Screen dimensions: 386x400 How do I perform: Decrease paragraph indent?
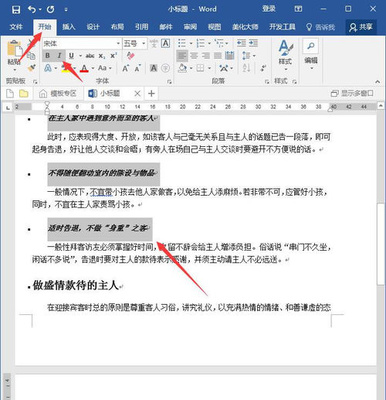coord(241,43)
